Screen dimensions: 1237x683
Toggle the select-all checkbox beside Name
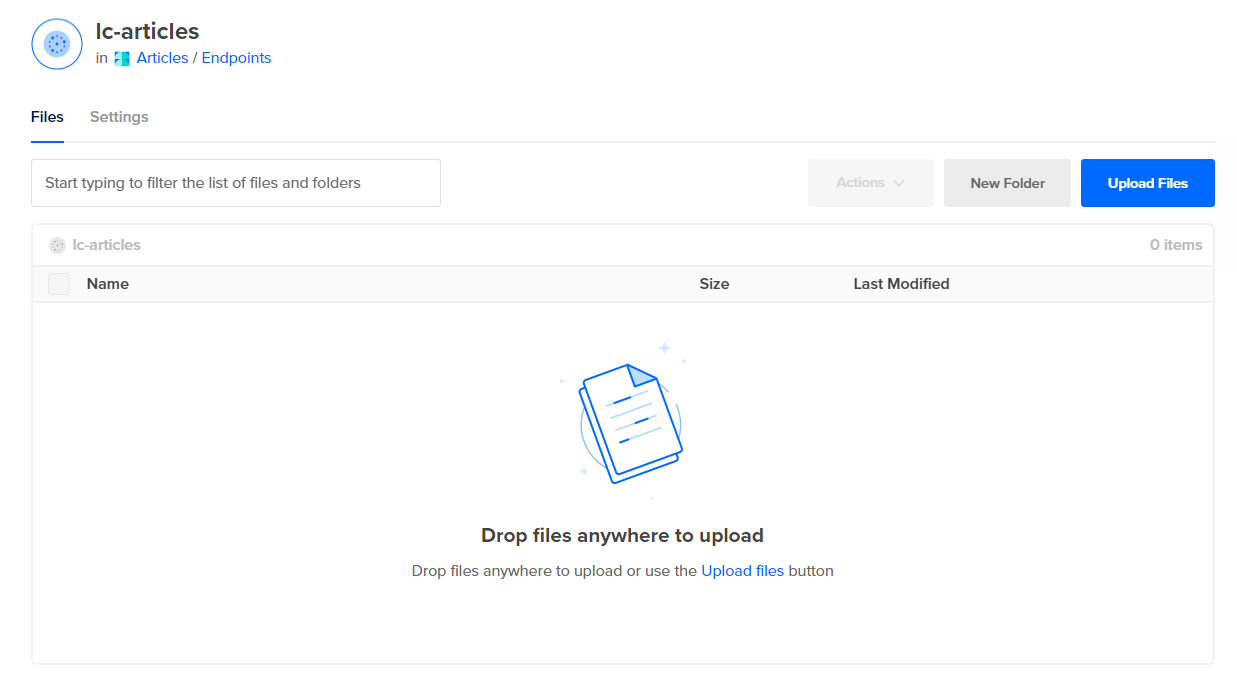click(59, 284)
